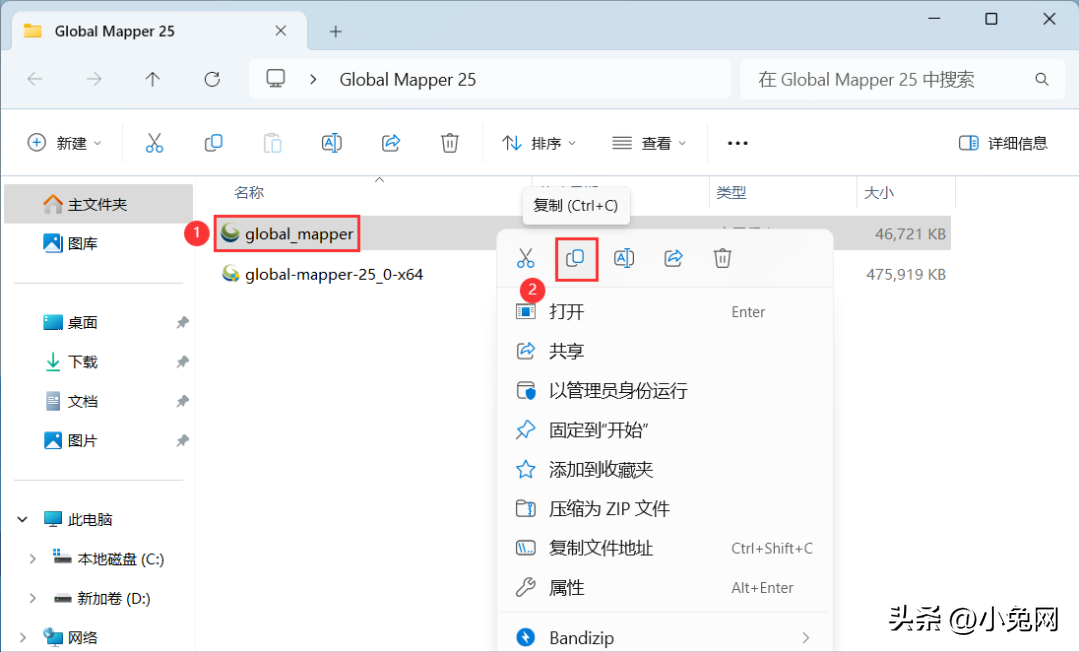Screen dimensions: 1079x652
Task: Click Delete trash icon in context menu
Action: click(722, 258)
